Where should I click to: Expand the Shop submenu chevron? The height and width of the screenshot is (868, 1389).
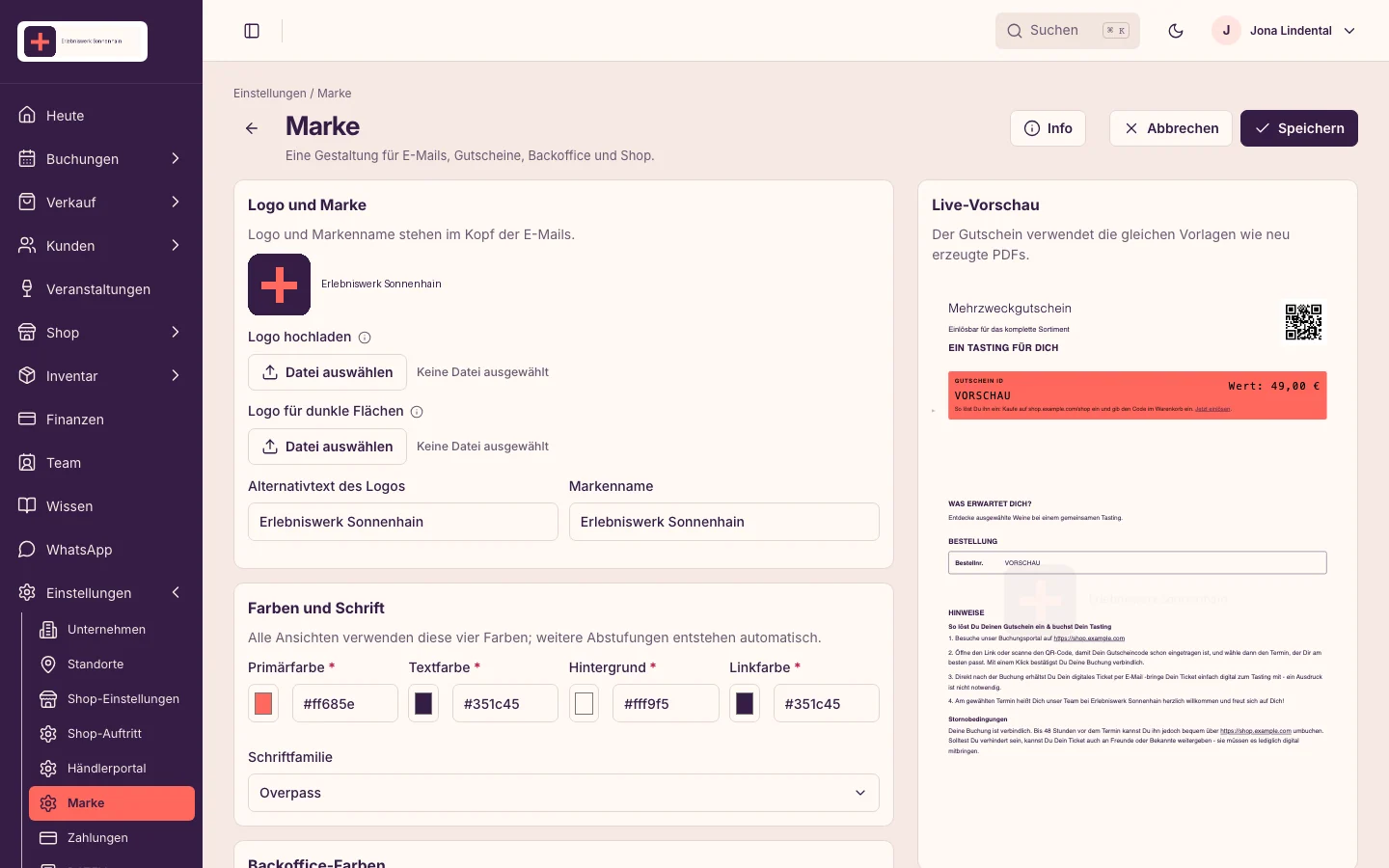coord(176,332)
